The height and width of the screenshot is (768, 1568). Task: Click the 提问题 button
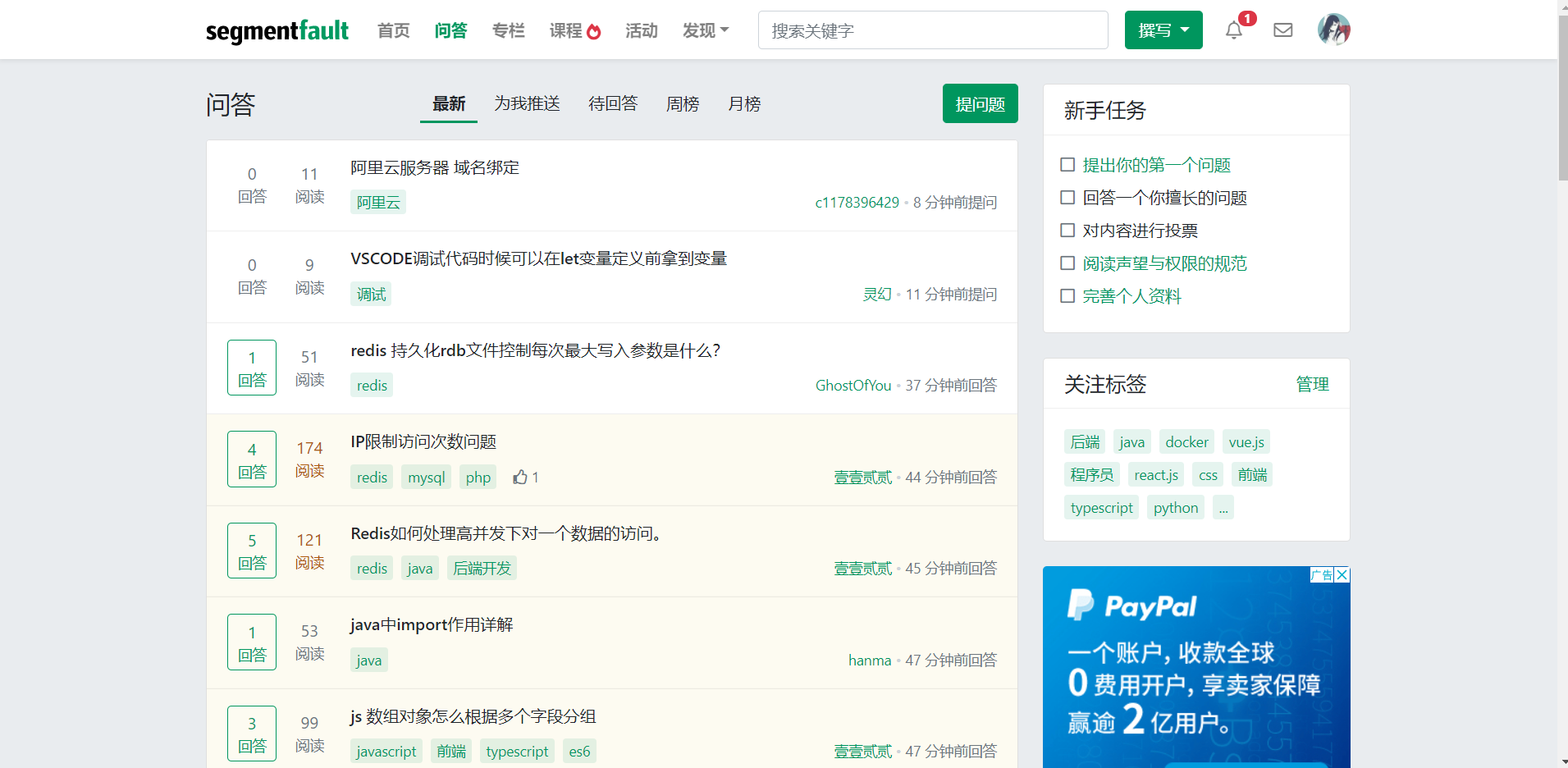tap(981, 103)
